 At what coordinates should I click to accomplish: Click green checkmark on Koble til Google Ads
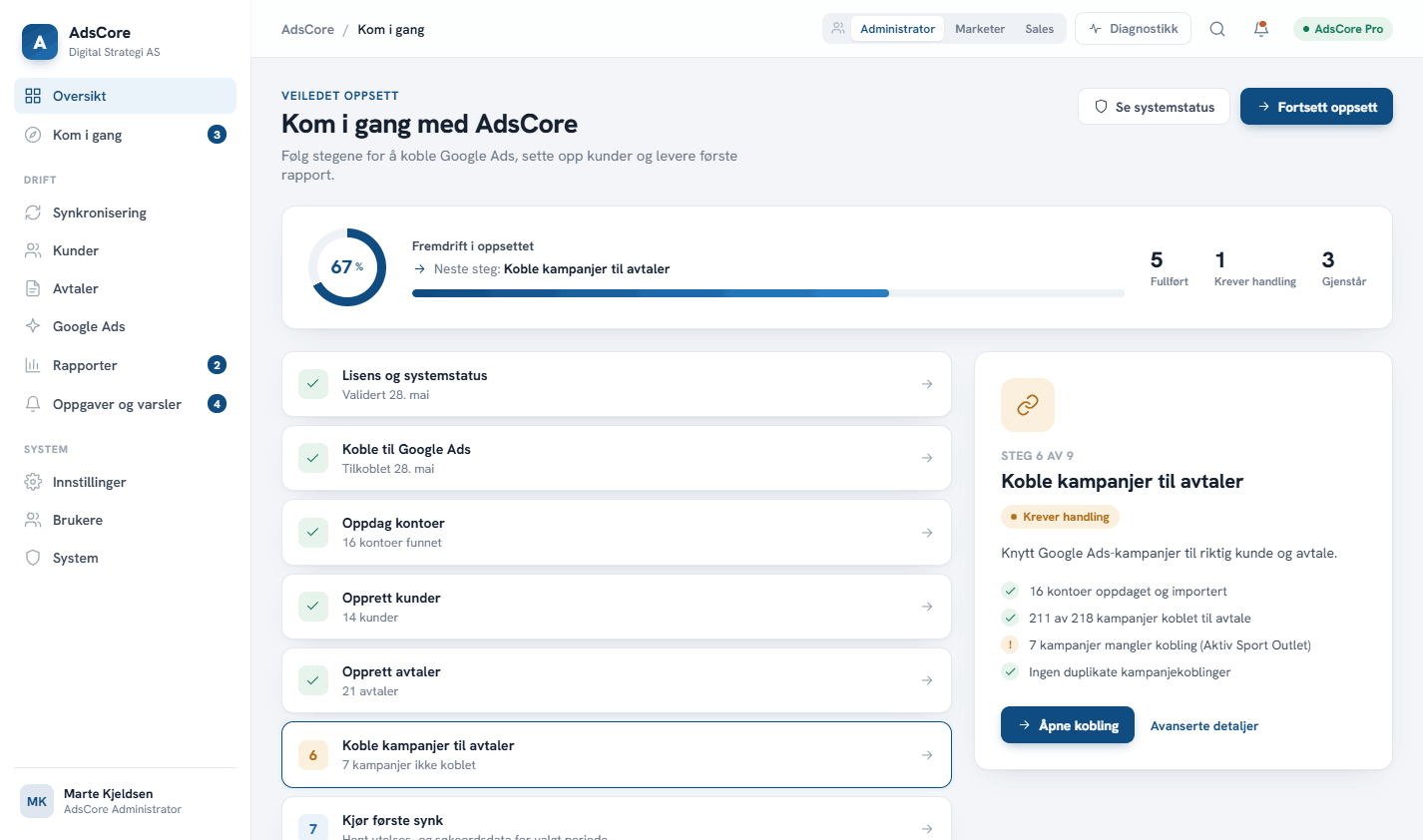313,458
